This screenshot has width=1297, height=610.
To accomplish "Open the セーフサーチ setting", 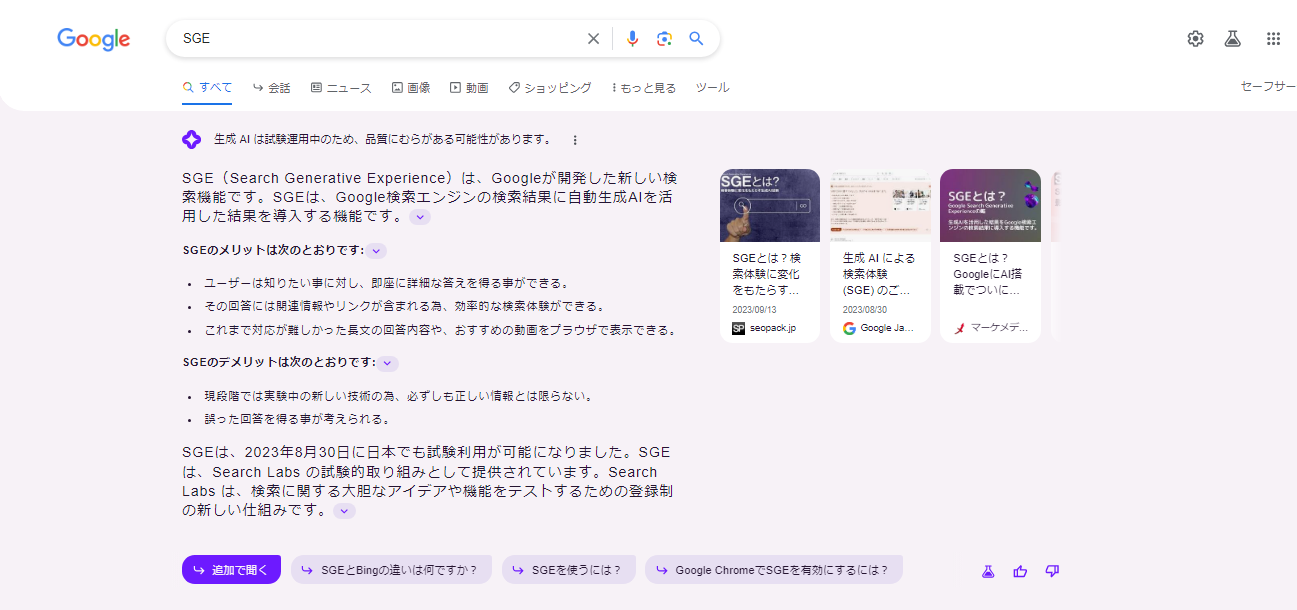I will 1268,87.
